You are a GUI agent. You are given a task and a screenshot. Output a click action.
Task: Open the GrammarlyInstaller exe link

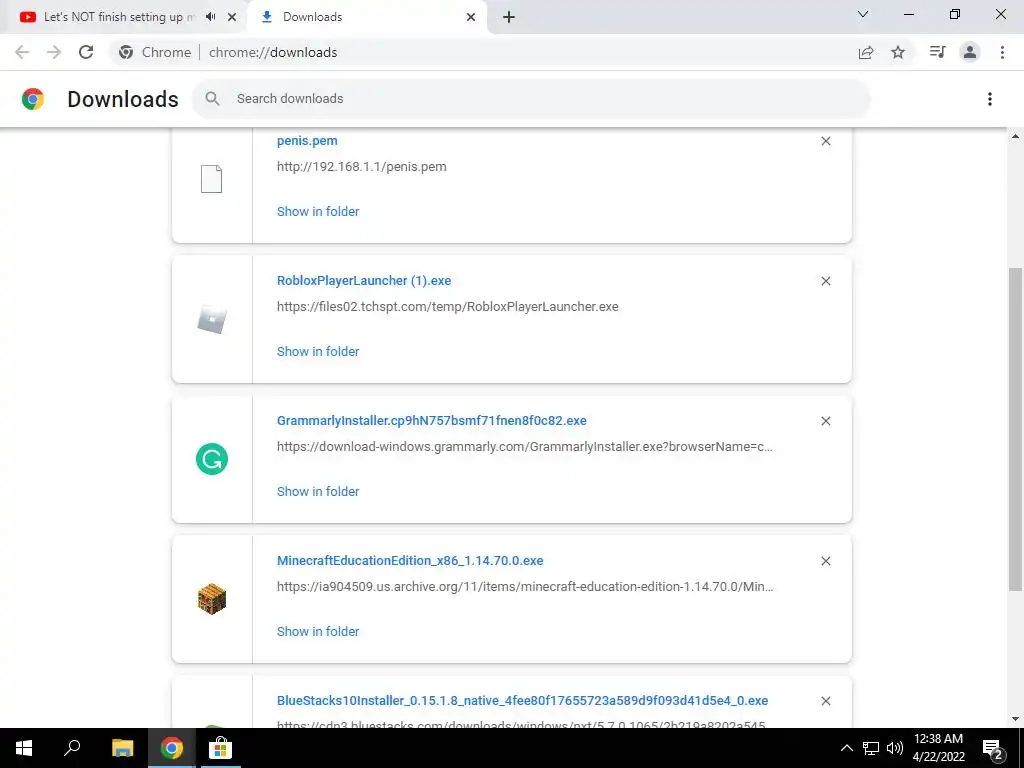coord(432,421)
